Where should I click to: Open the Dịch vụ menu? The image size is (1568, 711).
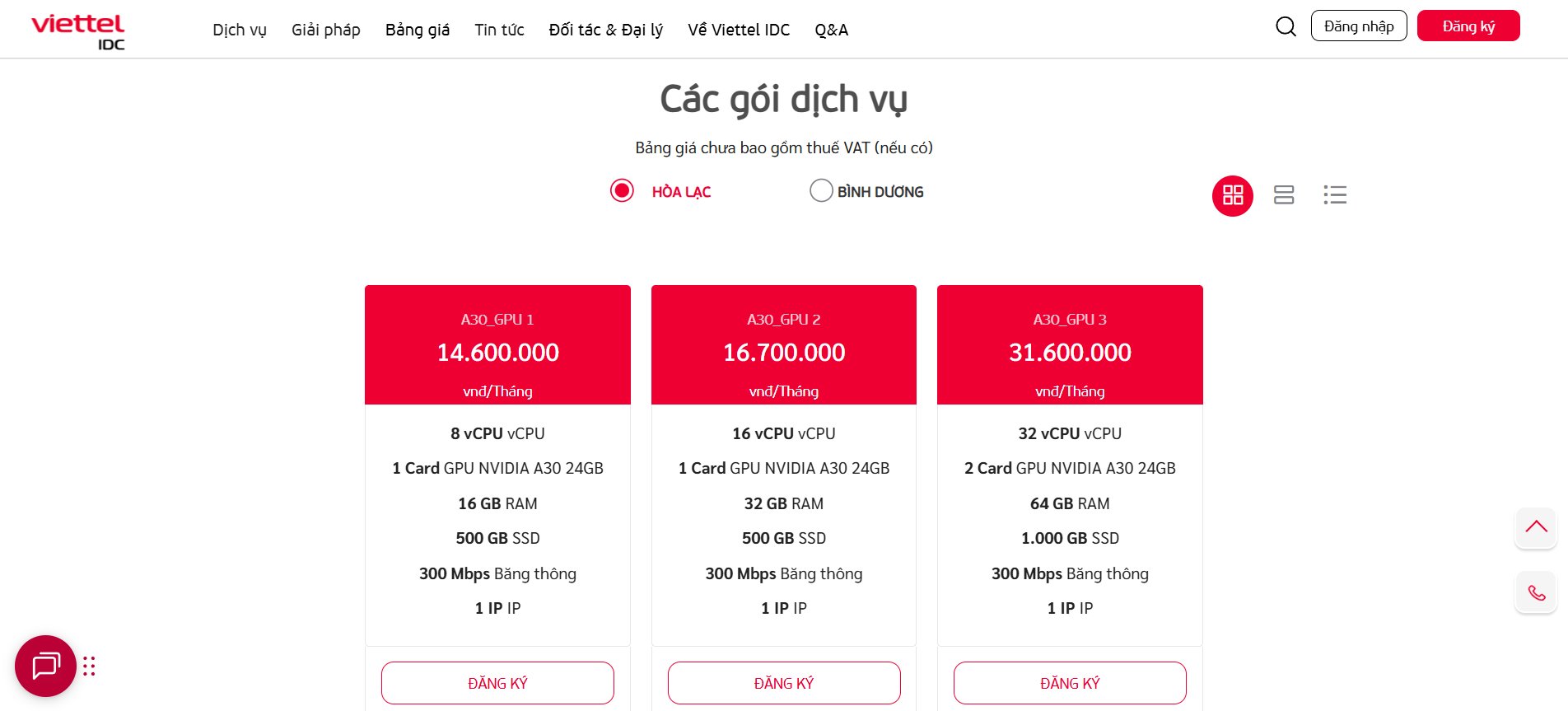tap(240, 30)
